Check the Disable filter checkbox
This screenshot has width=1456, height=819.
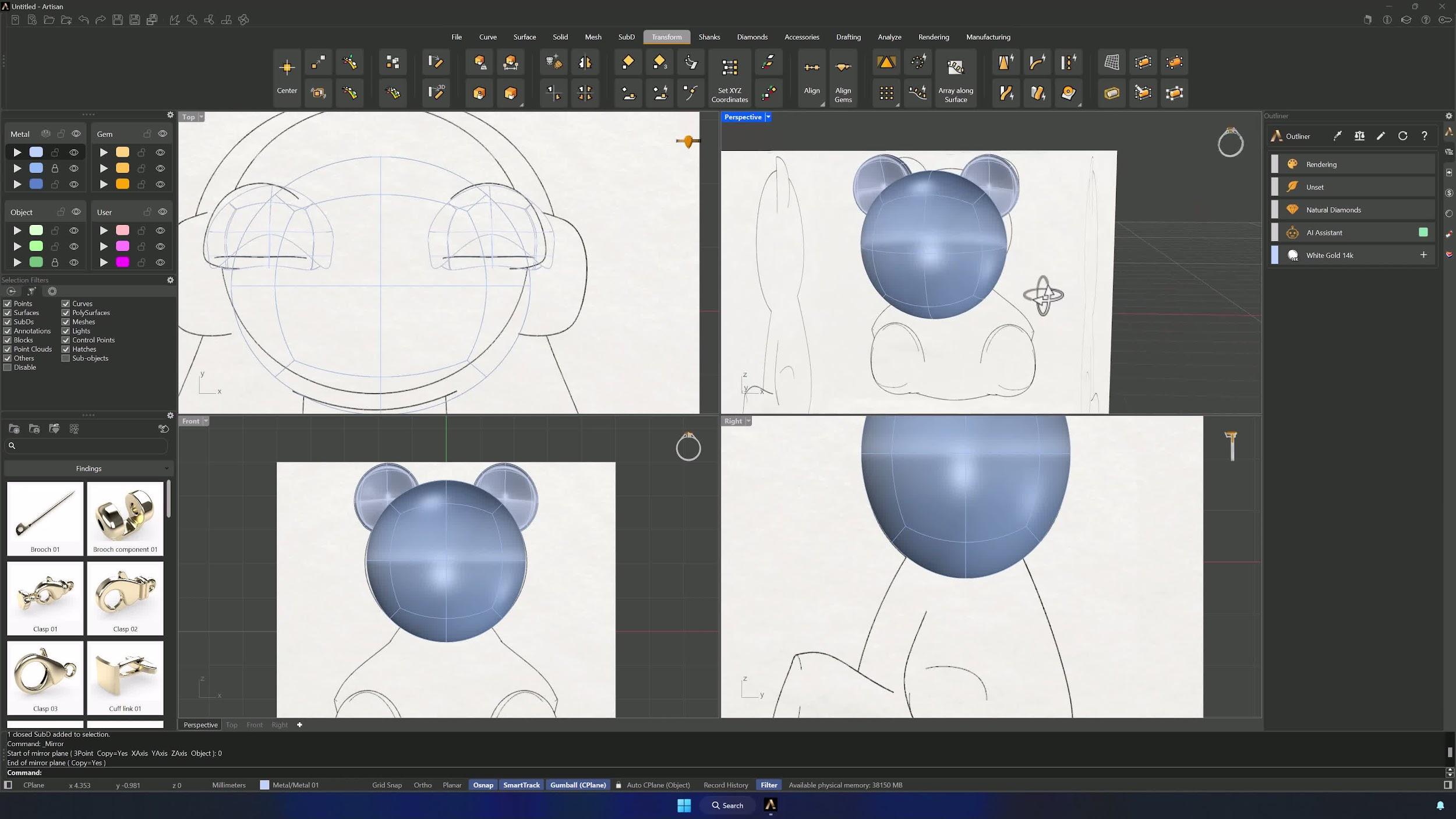pyautogui.click(x=8, y=368)
